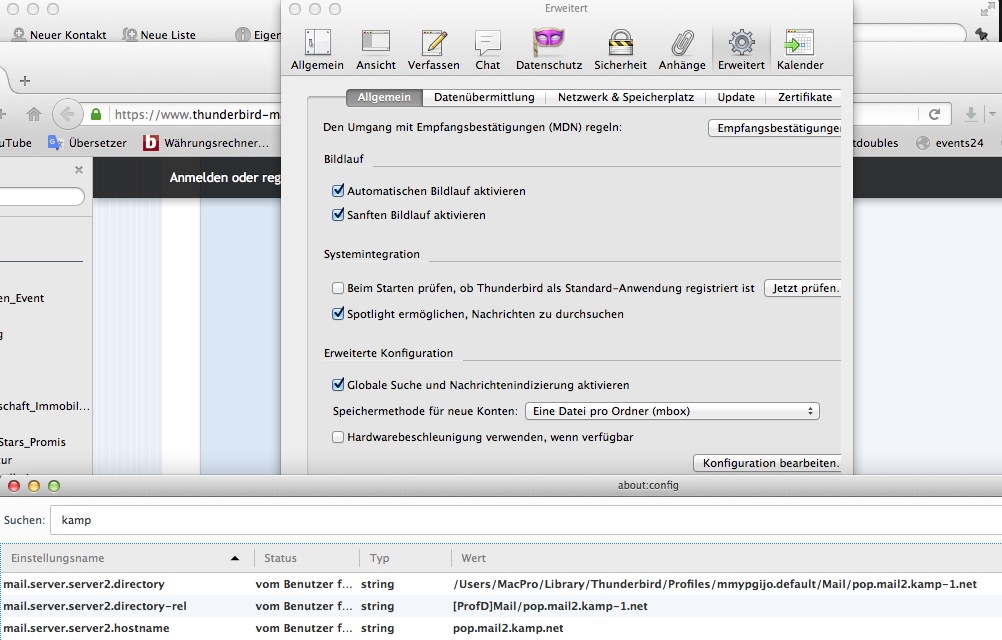Screen dimensions: 1002x640
Task: Click the Jetzt prüfen button
Action: pyautogui.click(x=803, y=288)
